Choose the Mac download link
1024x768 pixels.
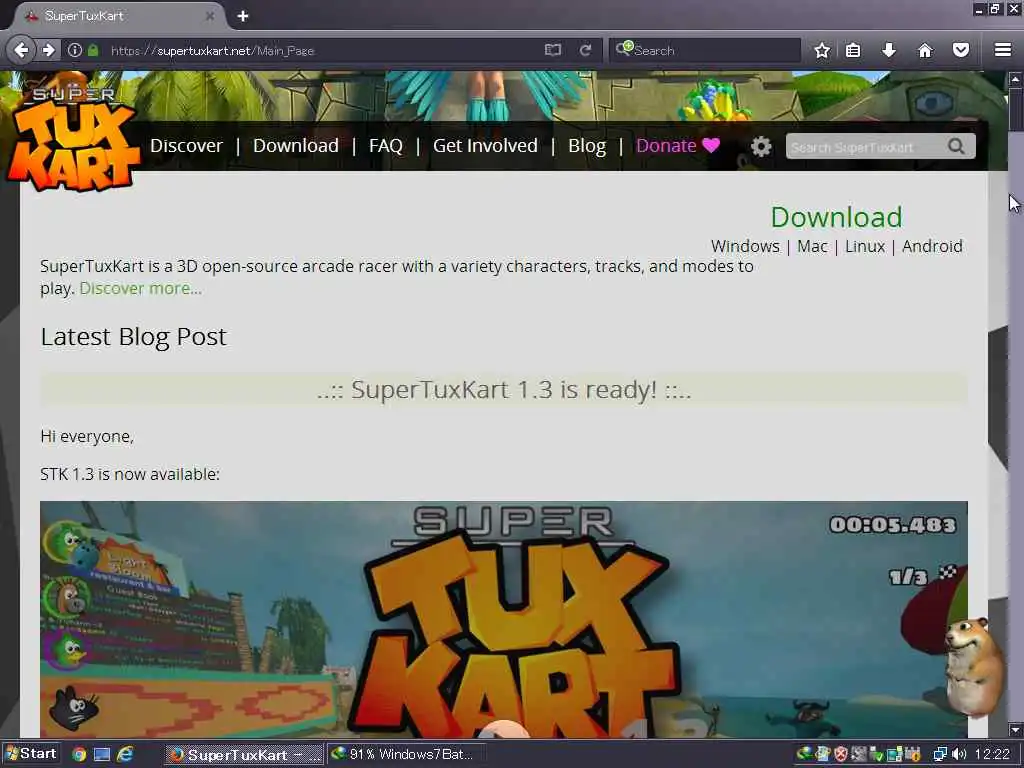tap(812, 246)
